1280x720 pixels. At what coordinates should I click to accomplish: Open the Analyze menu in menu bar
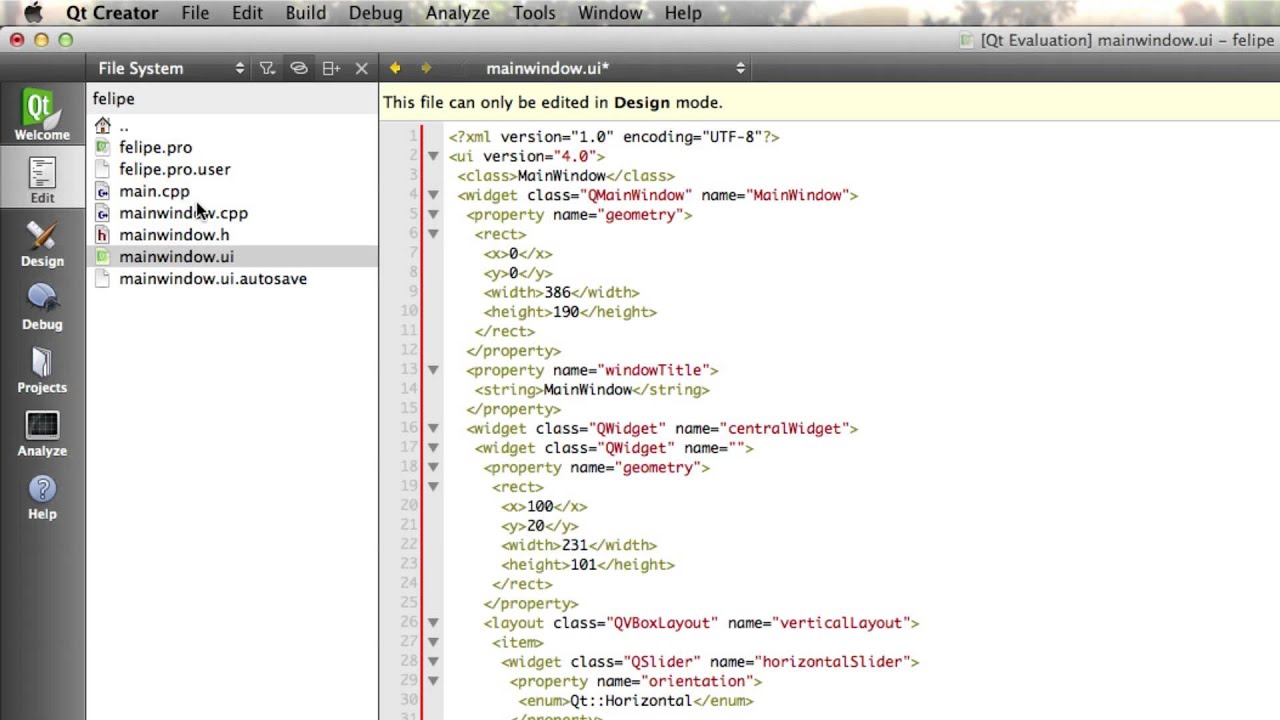[457, 13]
